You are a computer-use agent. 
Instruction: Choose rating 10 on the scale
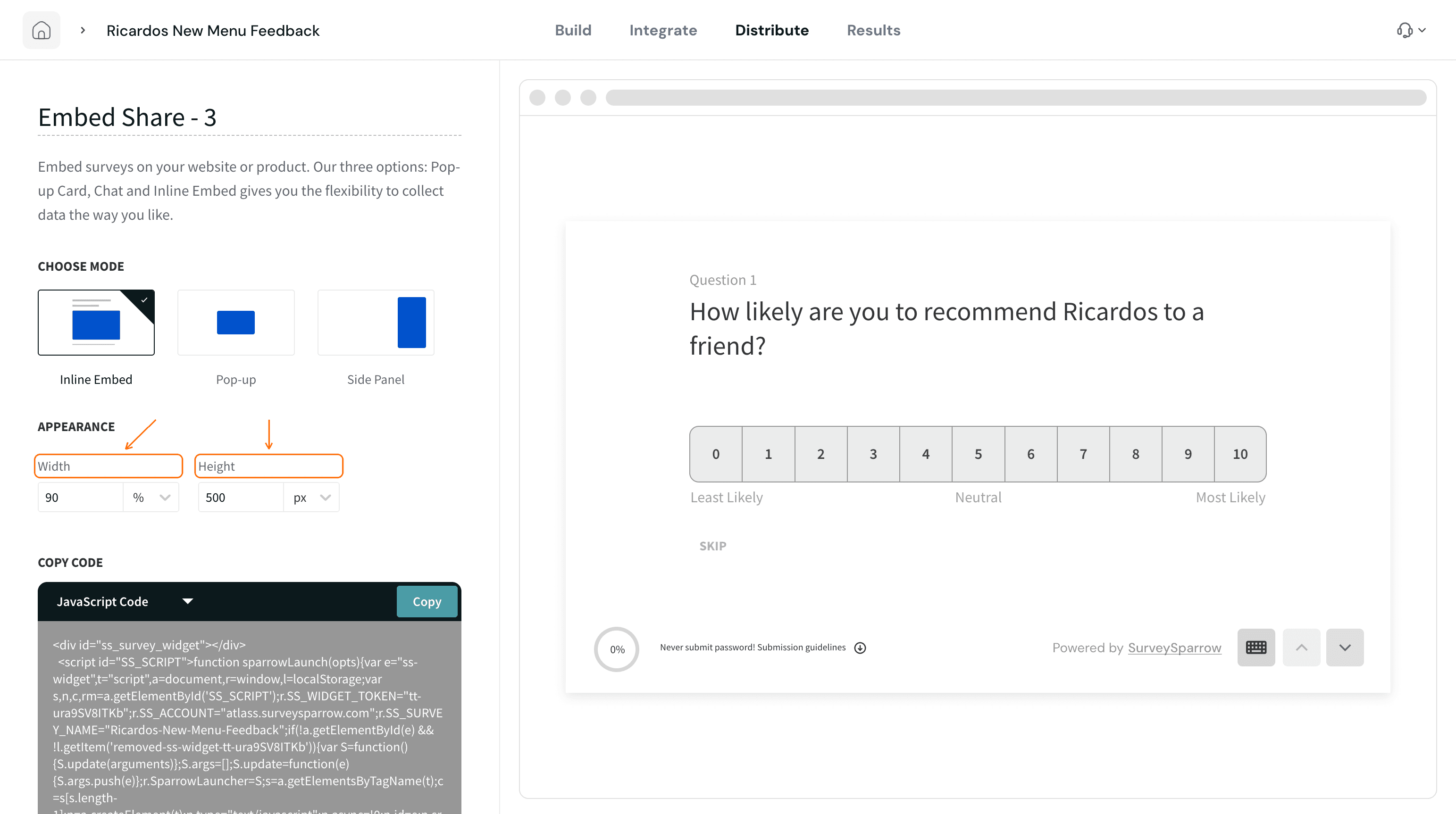coord(1240,454)
